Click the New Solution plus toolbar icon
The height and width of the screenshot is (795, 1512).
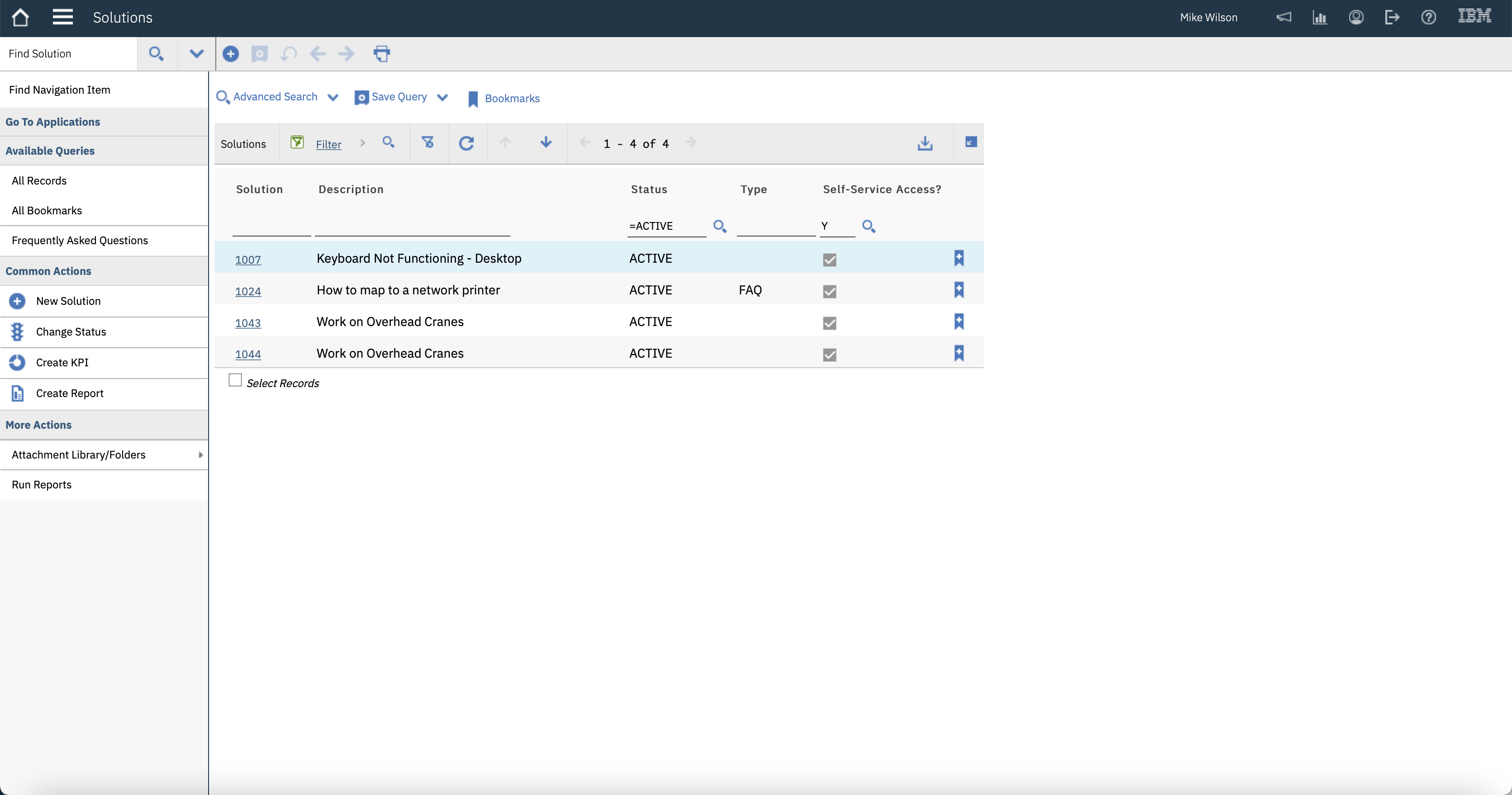(x=231, y=54)
